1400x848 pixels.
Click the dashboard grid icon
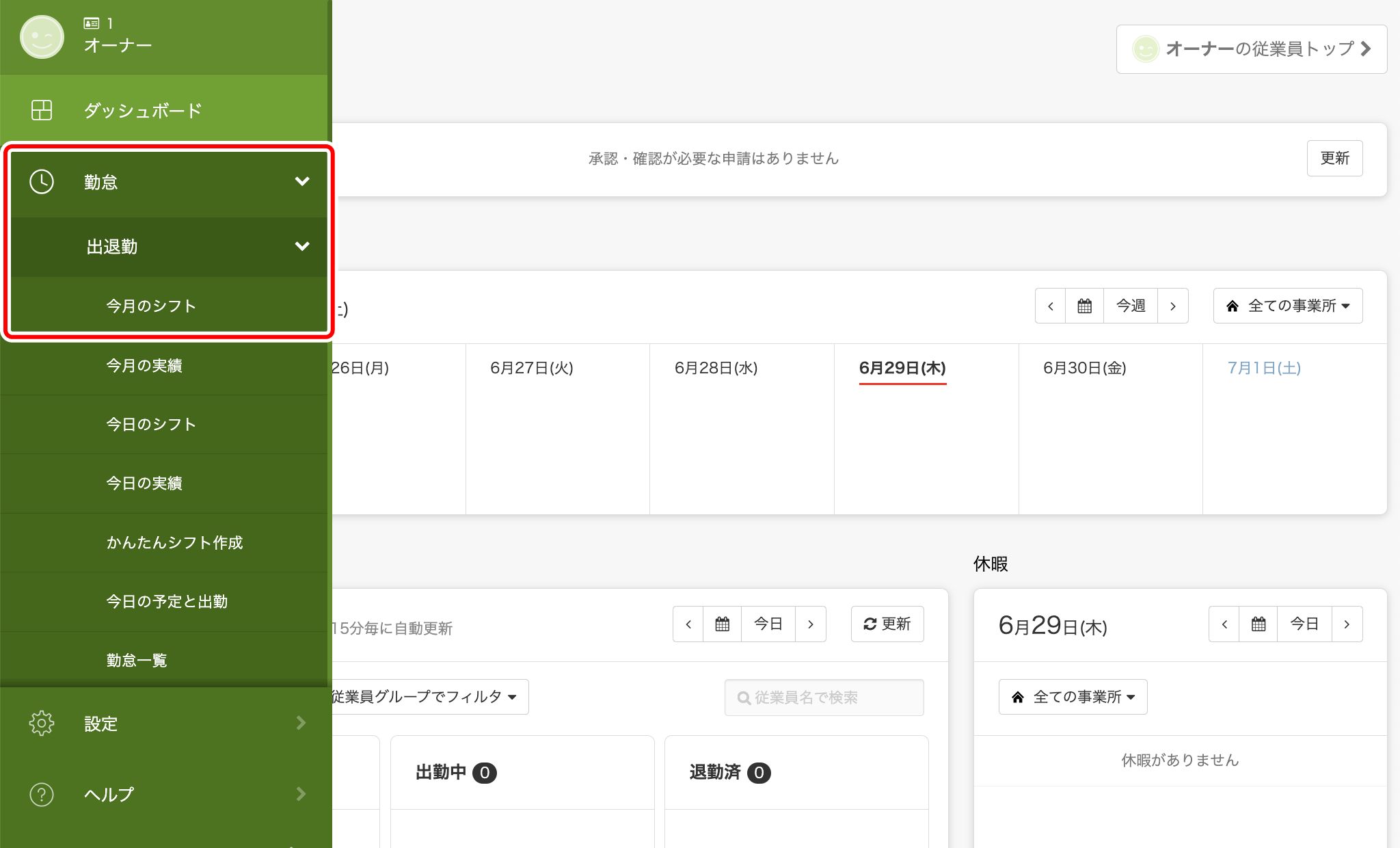42,110
